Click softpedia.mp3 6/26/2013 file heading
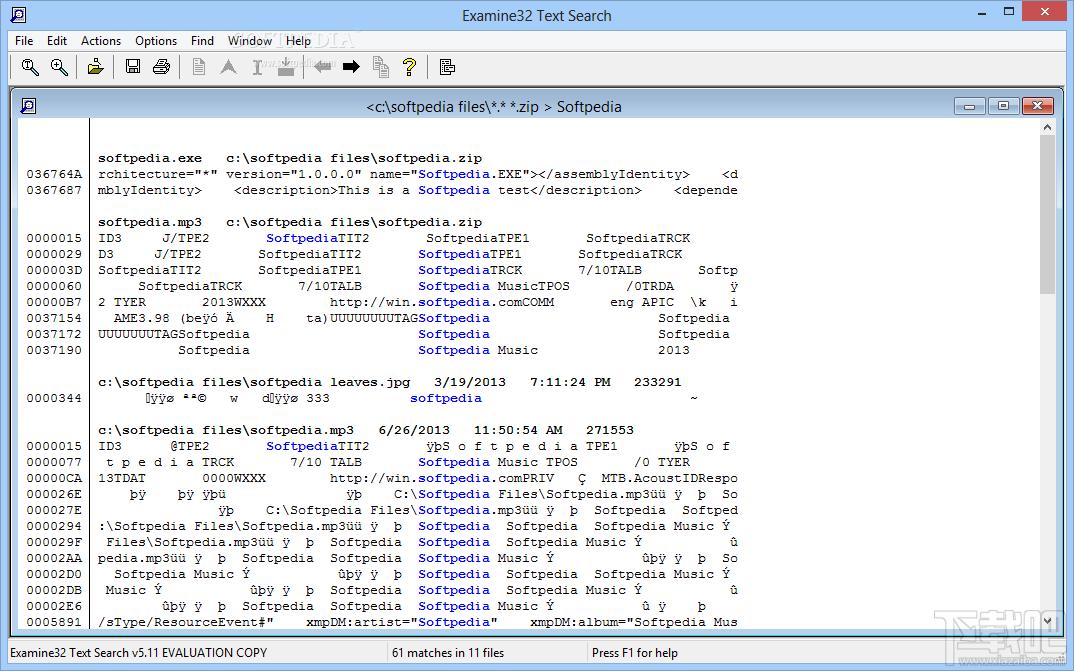 pos(366,430)
